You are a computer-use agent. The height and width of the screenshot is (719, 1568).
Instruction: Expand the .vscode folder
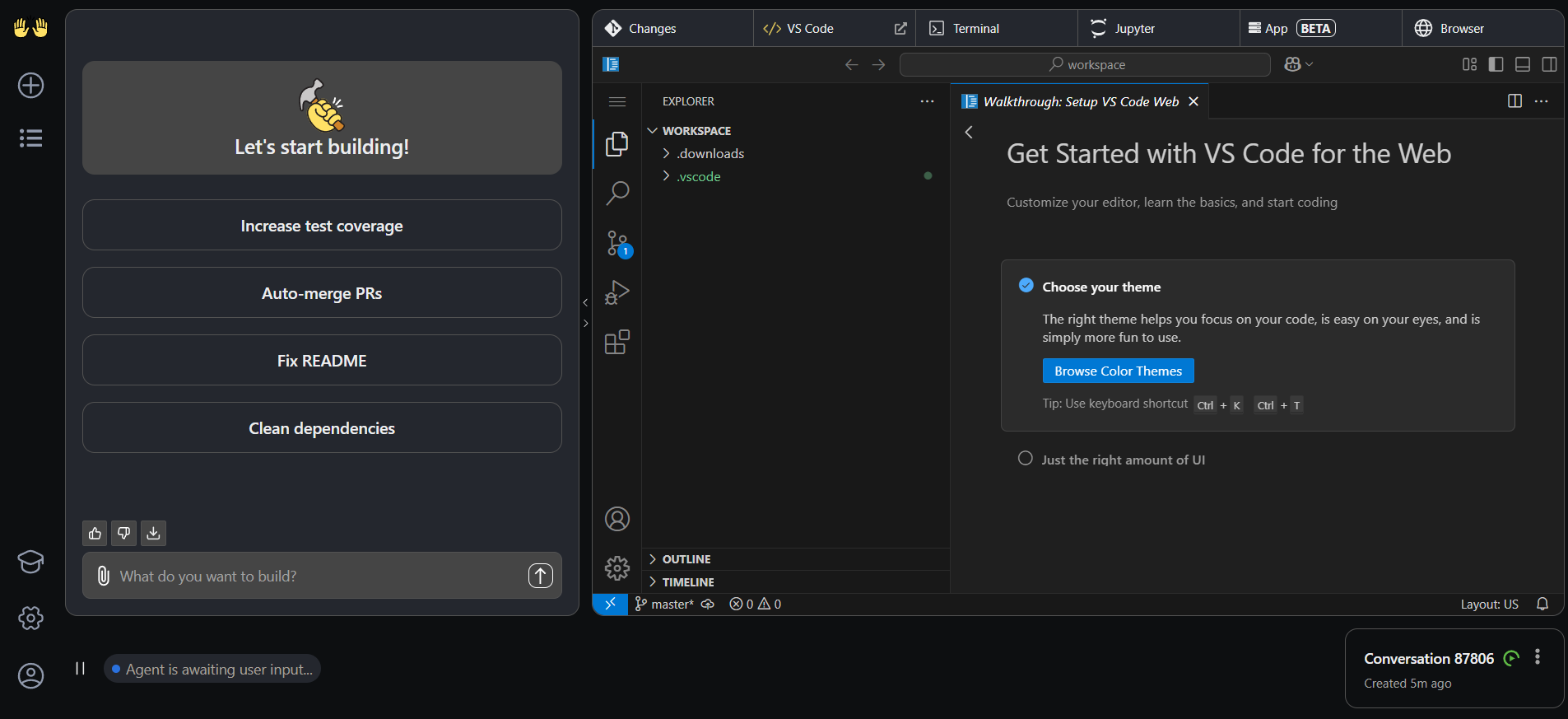click(796, 177)
